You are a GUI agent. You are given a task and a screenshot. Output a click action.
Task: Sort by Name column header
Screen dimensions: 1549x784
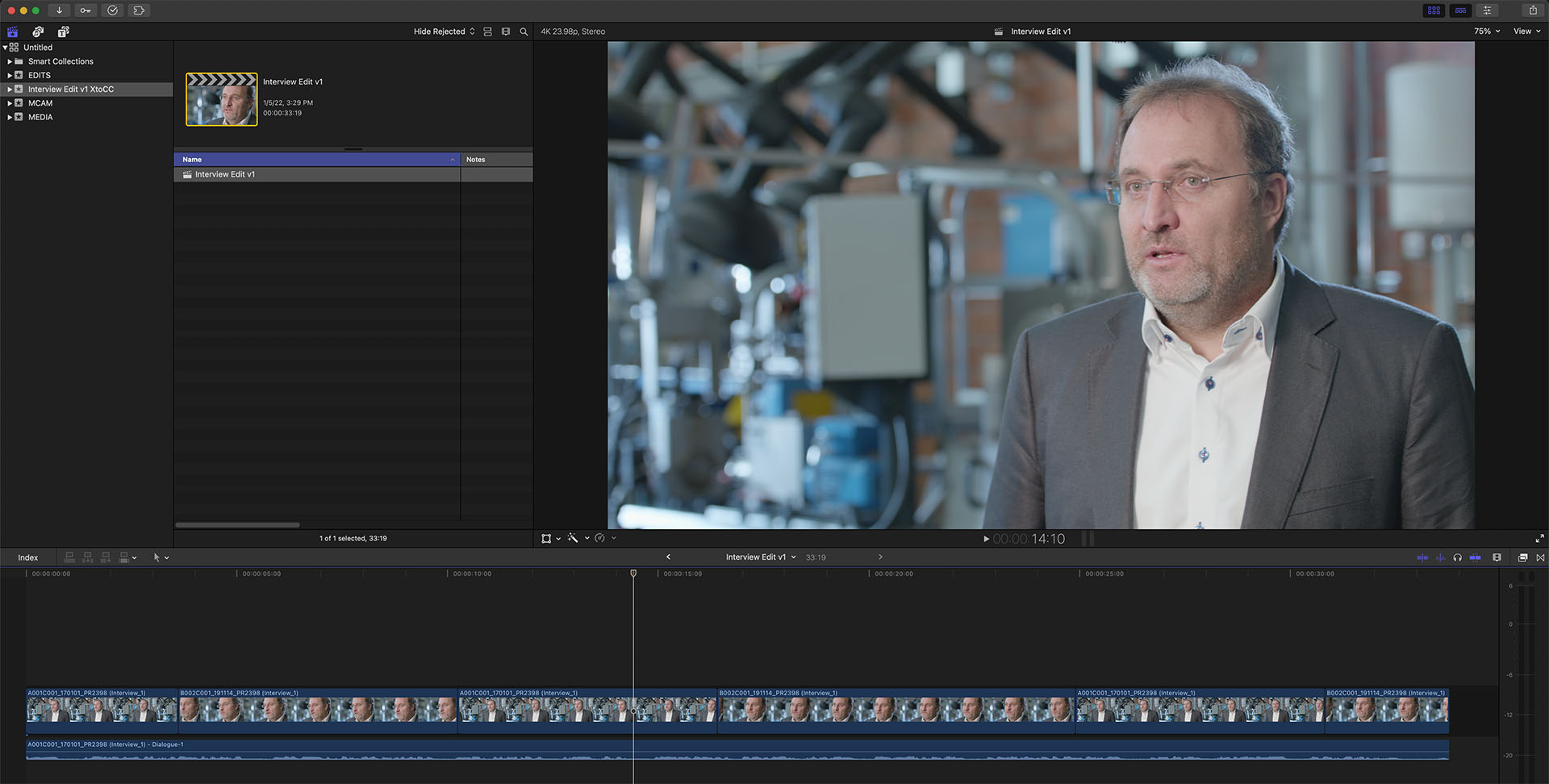[317, 160]
